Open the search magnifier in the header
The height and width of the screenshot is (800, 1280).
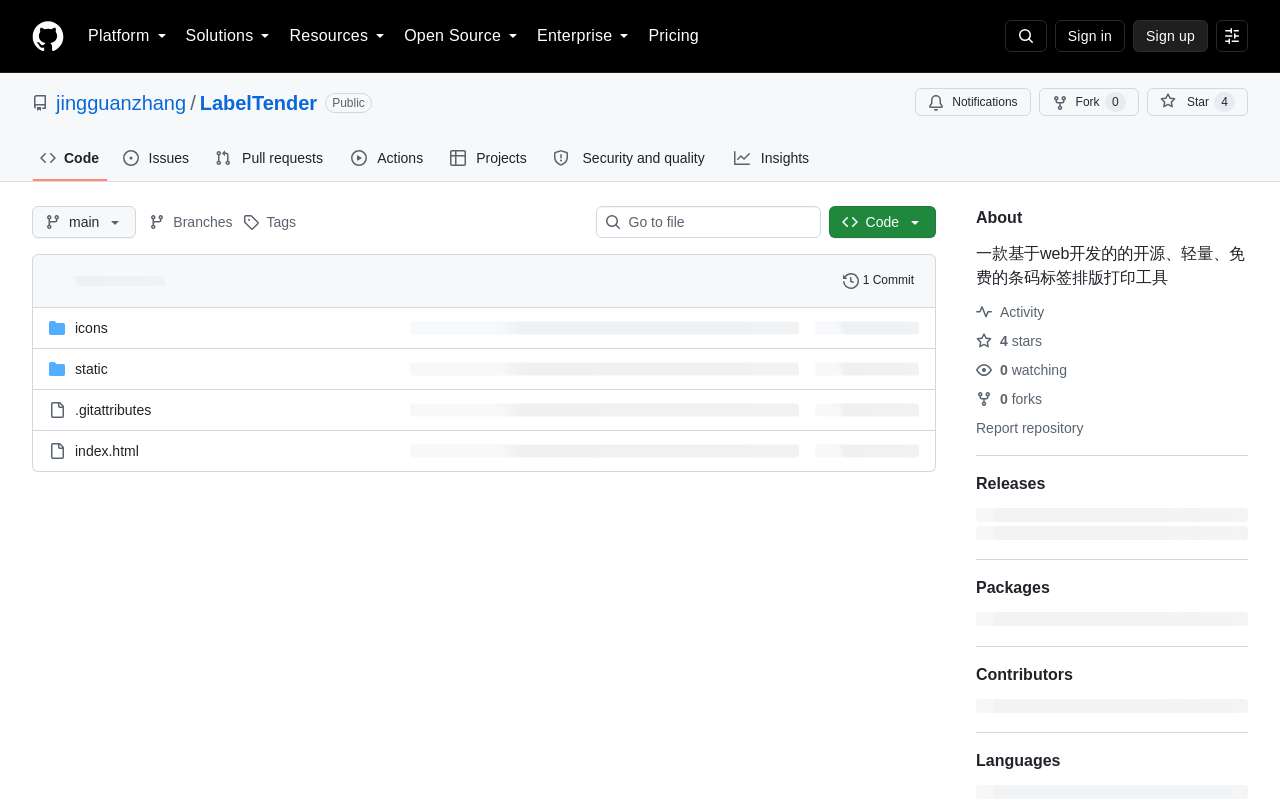[x=1026, y=36]
